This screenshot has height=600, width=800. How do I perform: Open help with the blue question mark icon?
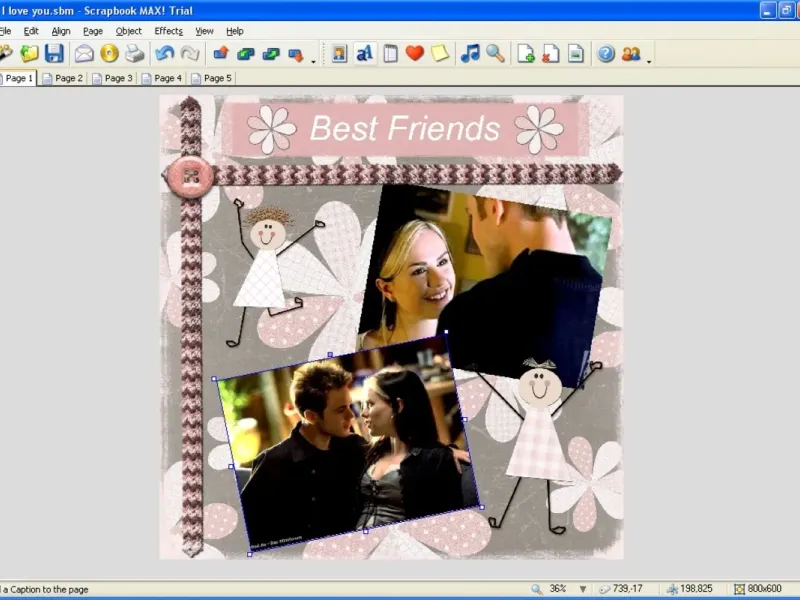click(606, 54)
